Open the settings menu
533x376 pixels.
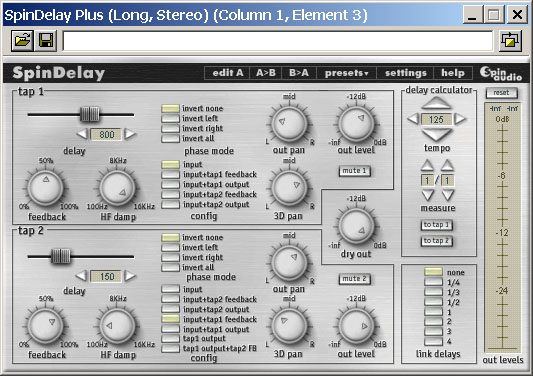pos(405,73)
